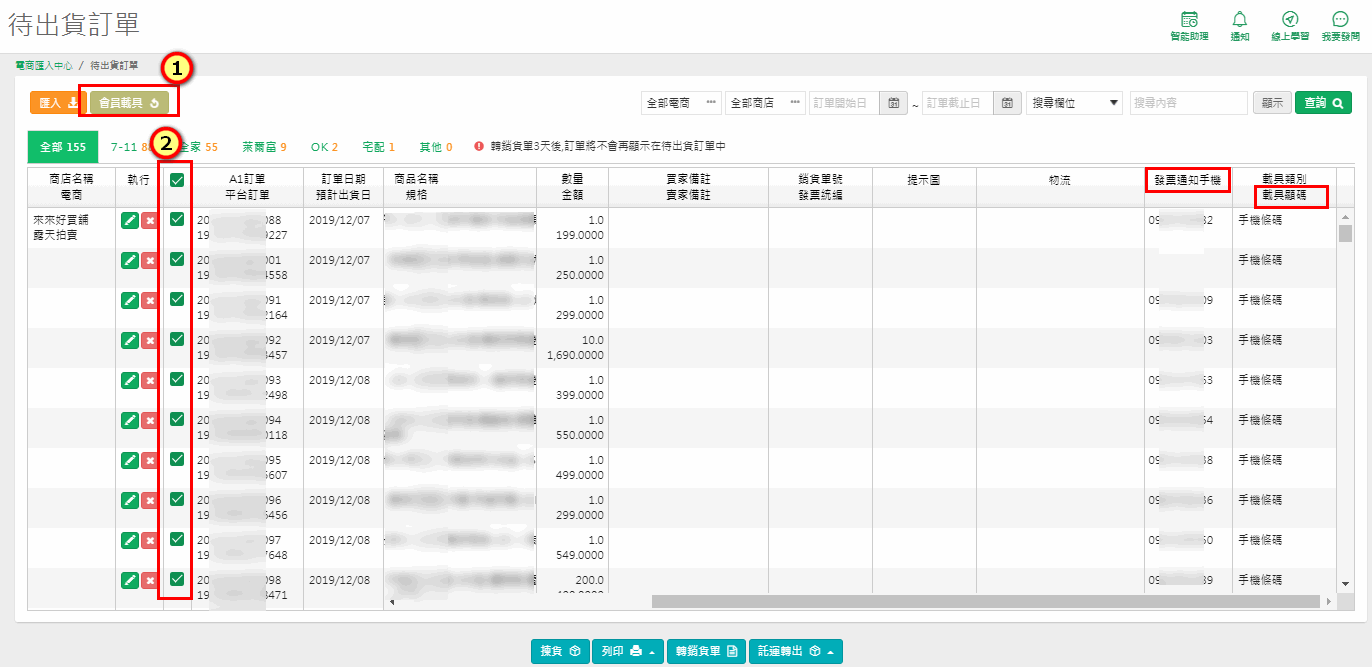Uncheck the order with quantity 200.0

[177, 579]
